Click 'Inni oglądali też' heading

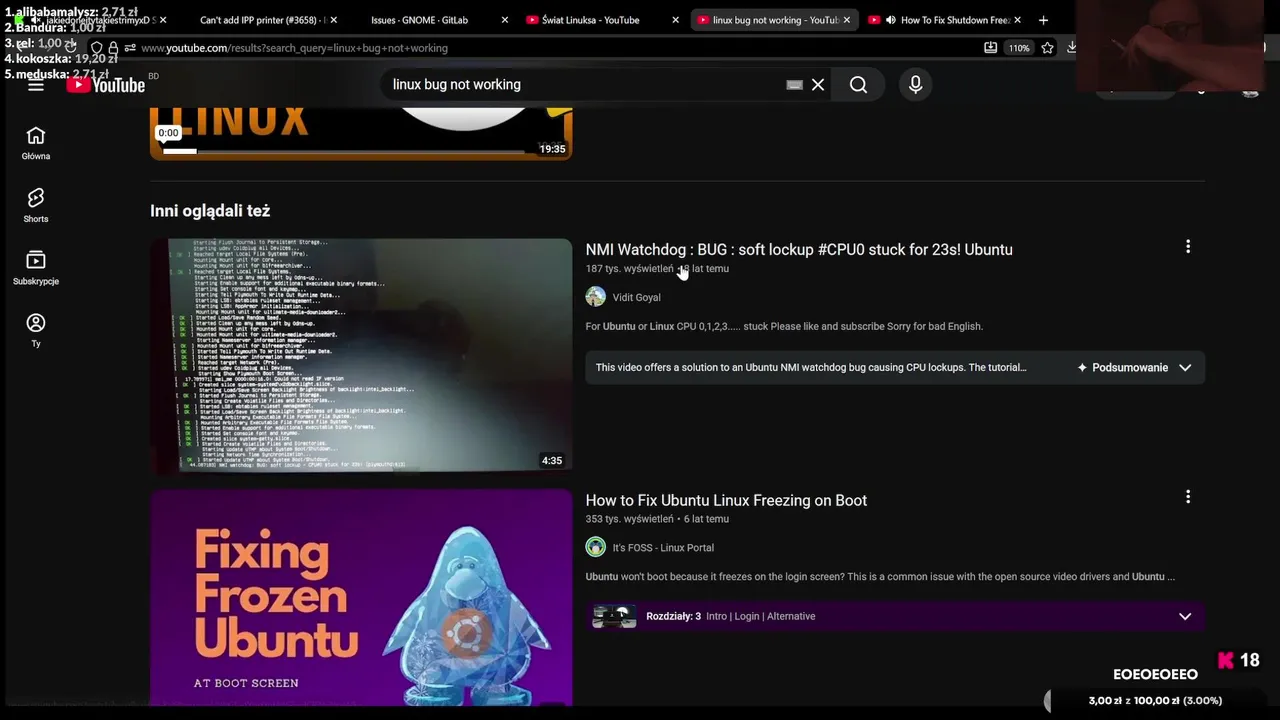pos(210,211)
